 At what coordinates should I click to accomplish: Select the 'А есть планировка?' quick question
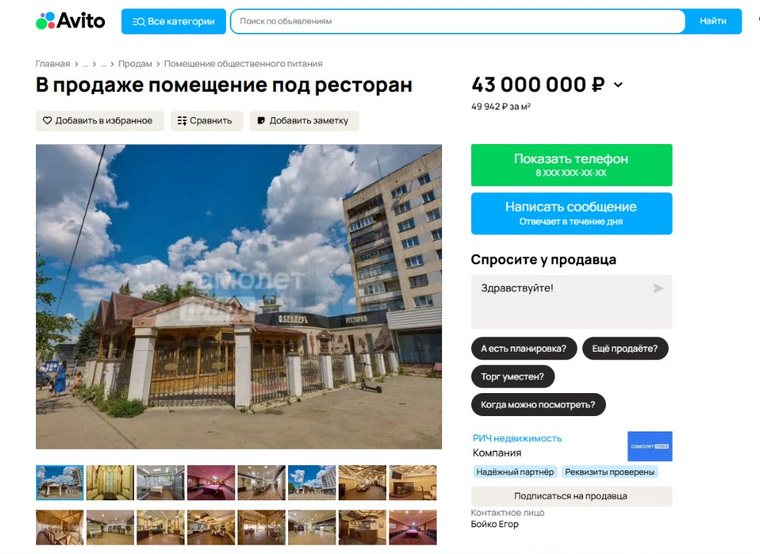pos(523,348)
